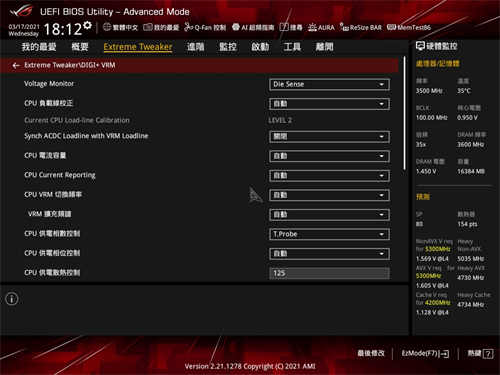Toggle the ReSize BAR option
The image size is (500, 375).
[x=361, y=27]
